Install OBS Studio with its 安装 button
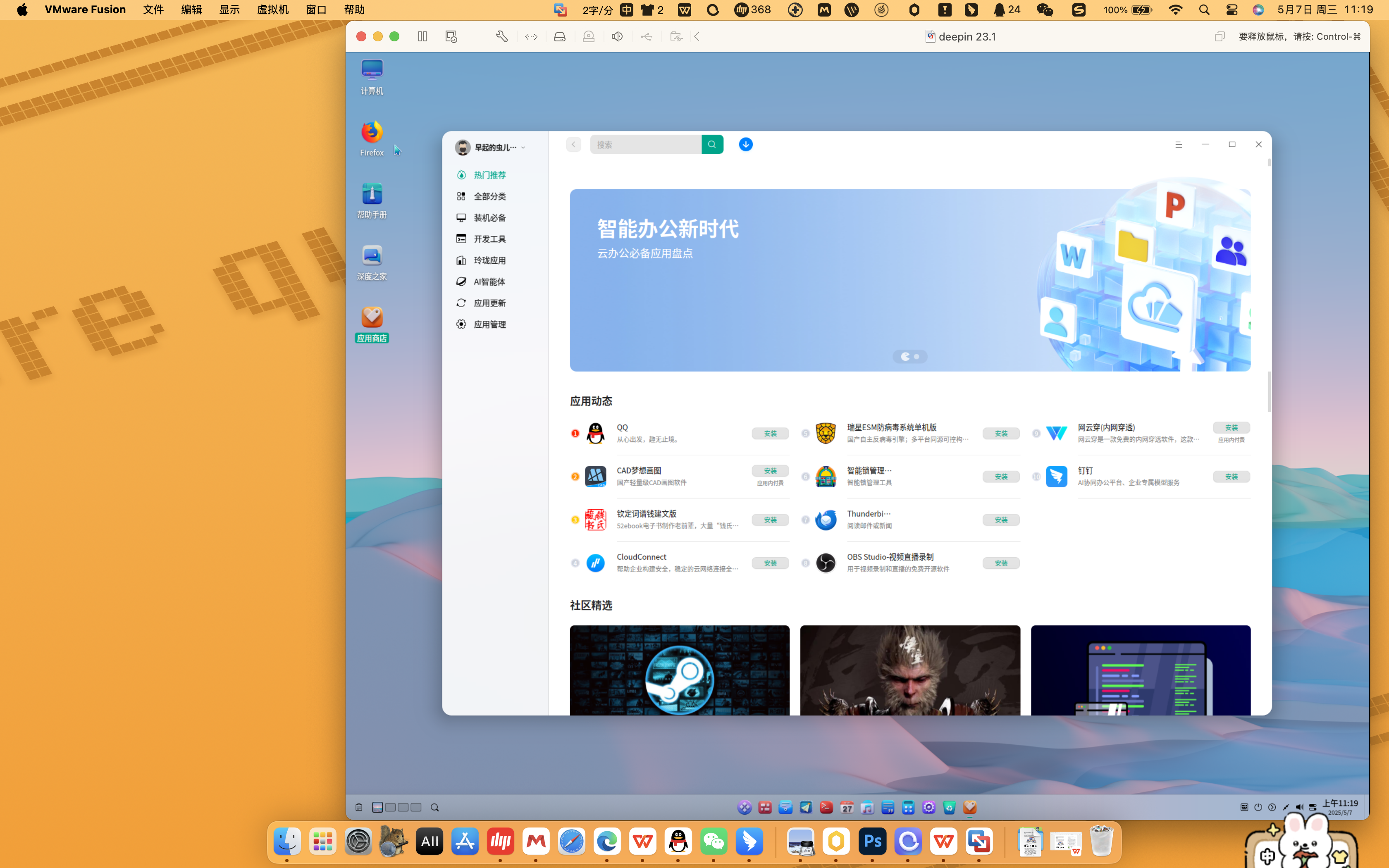The image size is (1389, 868). coord(1001,563)
